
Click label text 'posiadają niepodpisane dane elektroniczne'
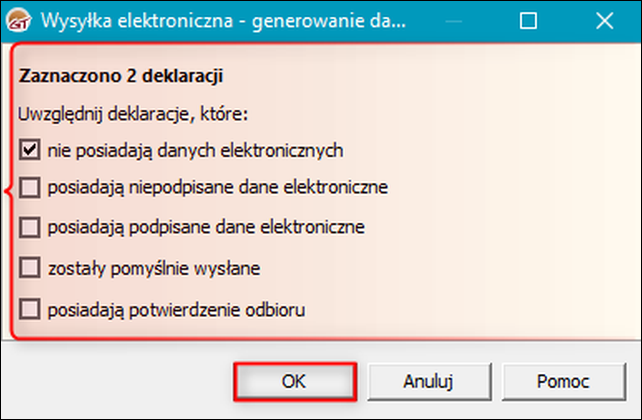click(218, 187)
